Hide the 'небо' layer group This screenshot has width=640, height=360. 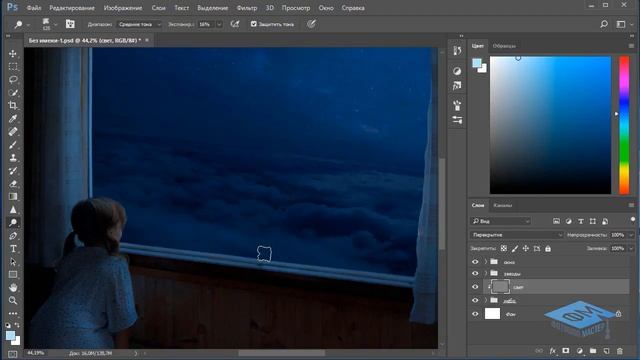[475, 300]
